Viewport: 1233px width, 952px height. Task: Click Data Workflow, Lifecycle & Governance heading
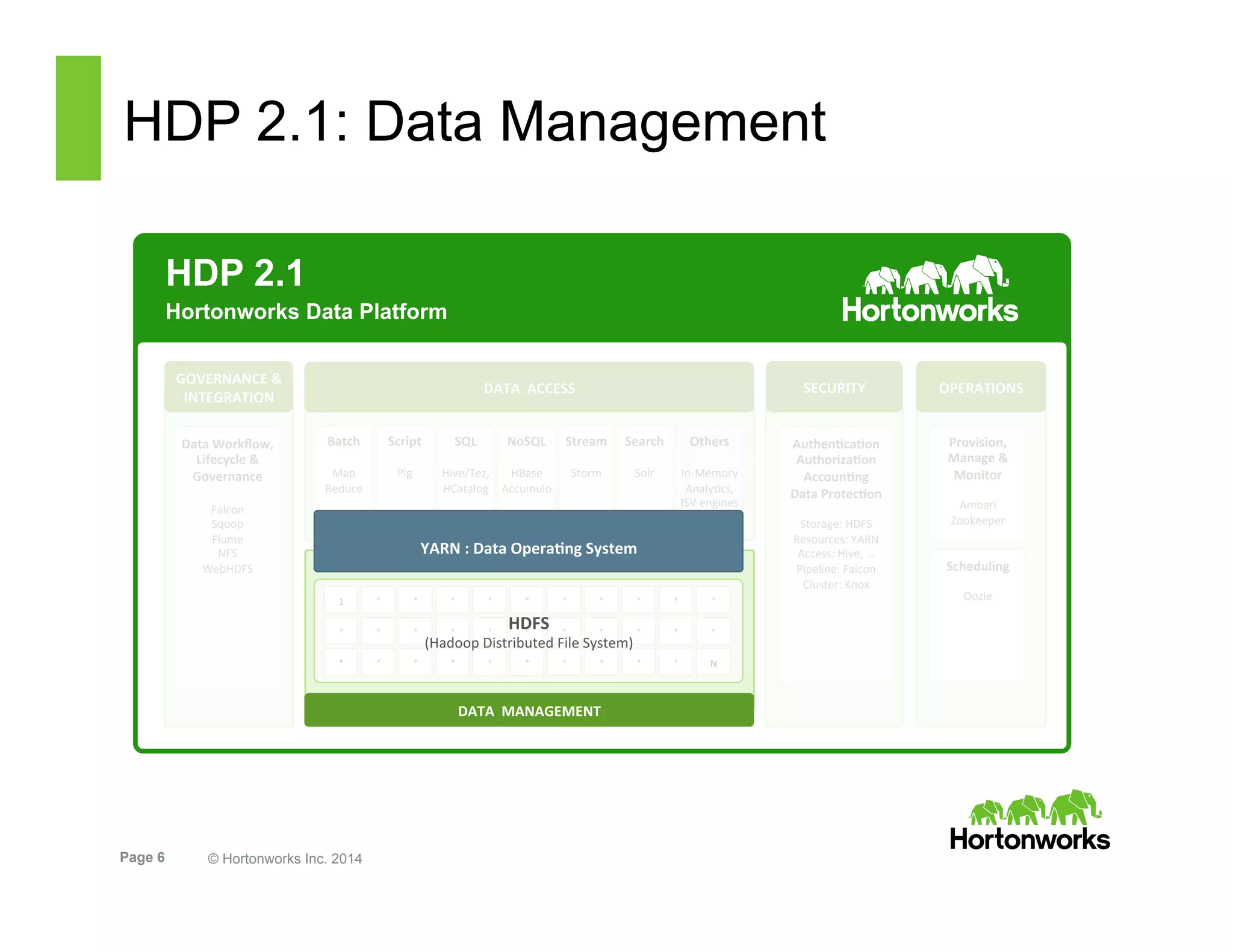click(228, 460)
